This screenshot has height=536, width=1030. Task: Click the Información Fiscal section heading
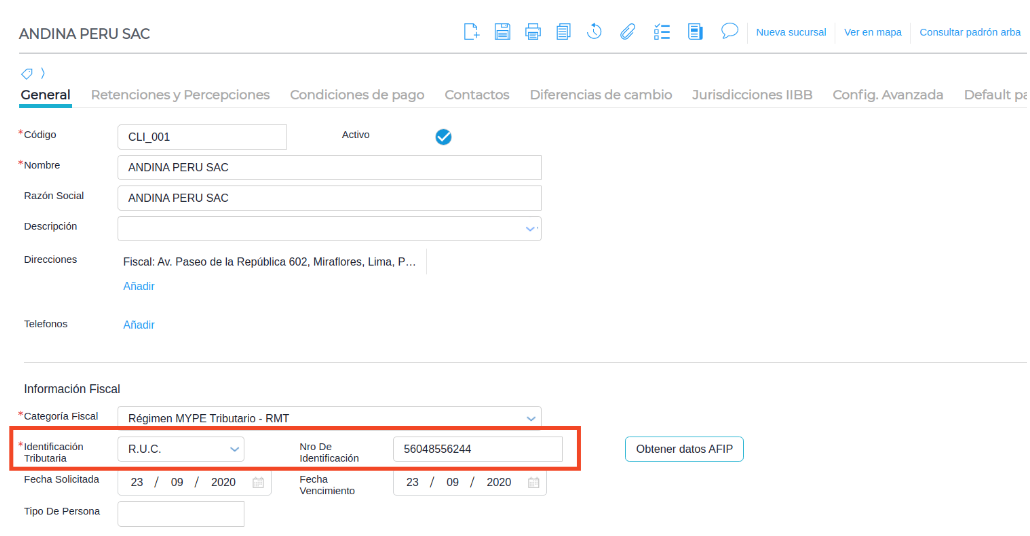72,389
